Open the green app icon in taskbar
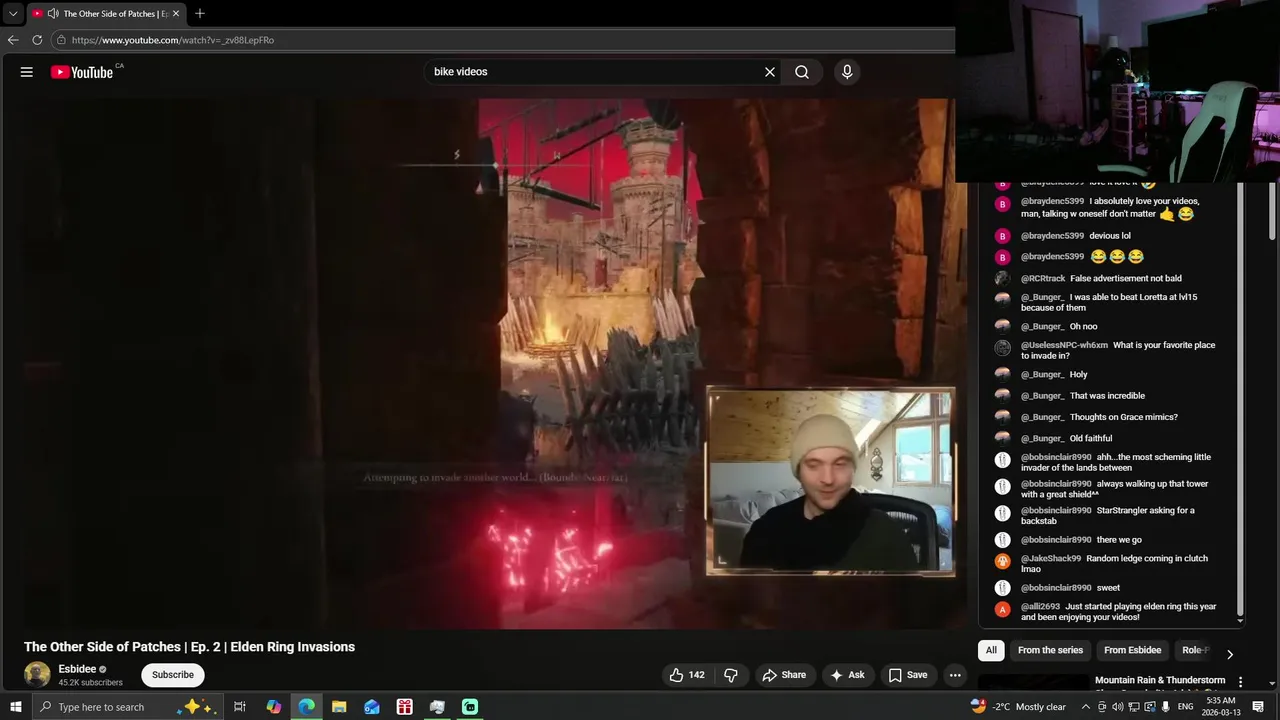 tap(470, 707)
